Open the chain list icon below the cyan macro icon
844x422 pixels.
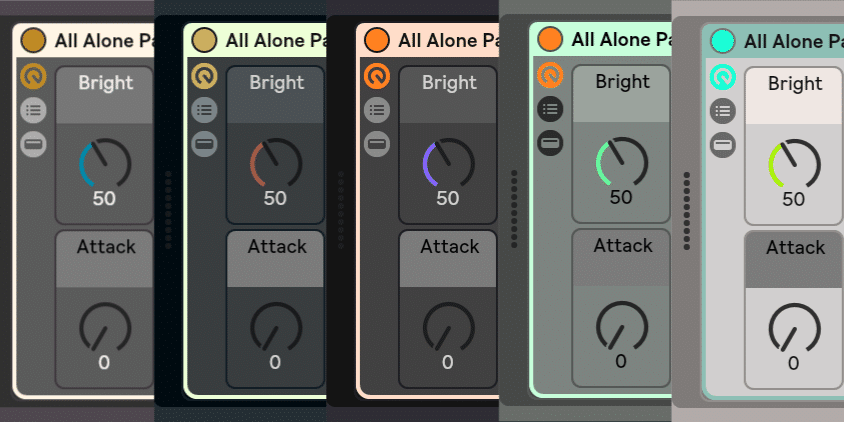click(722, 110)
